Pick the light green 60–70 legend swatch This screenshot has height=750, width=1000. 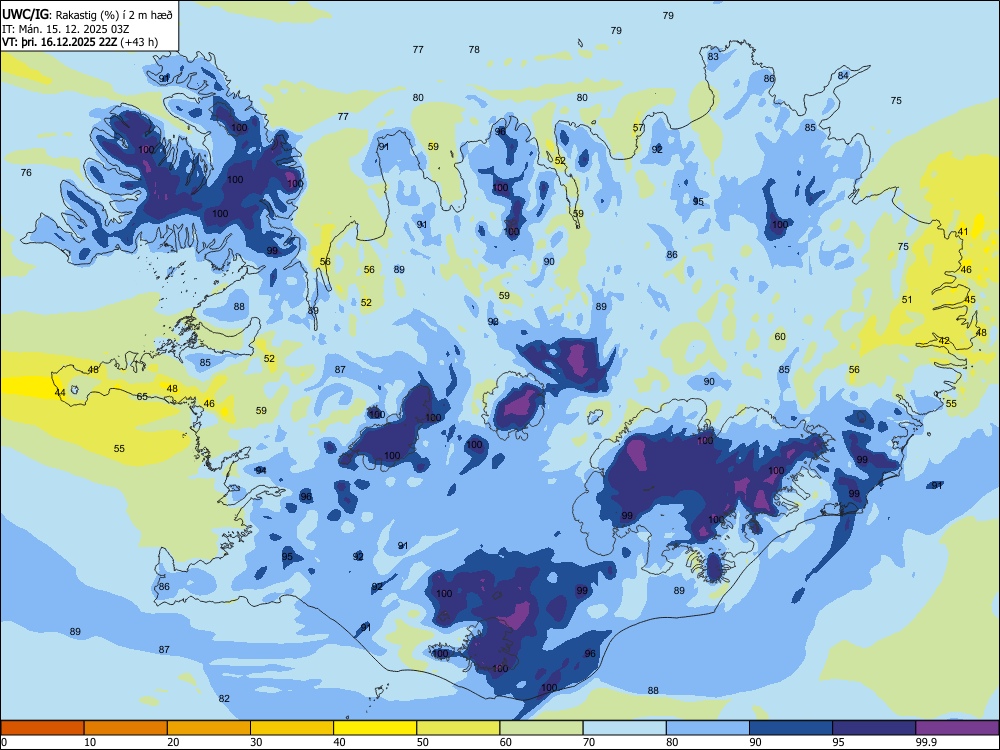click(541, 728)
